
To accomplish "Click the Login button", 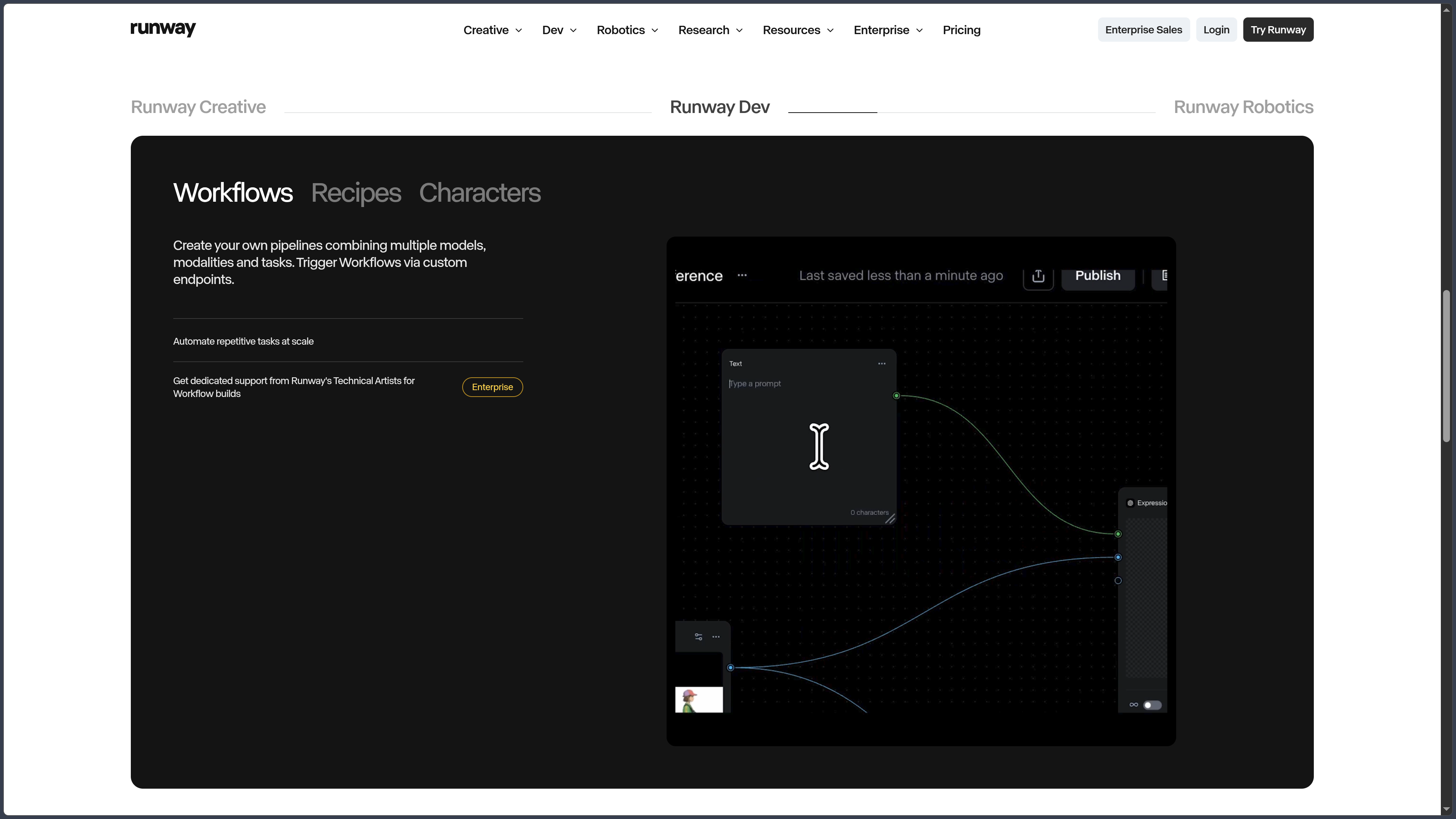I will point(1216,30).
